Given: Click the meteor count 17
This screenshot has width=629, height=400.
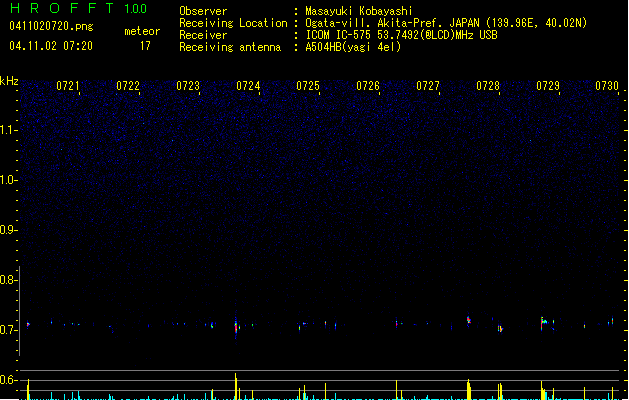Looking at the screenshot, I should [x=145, y=46].
